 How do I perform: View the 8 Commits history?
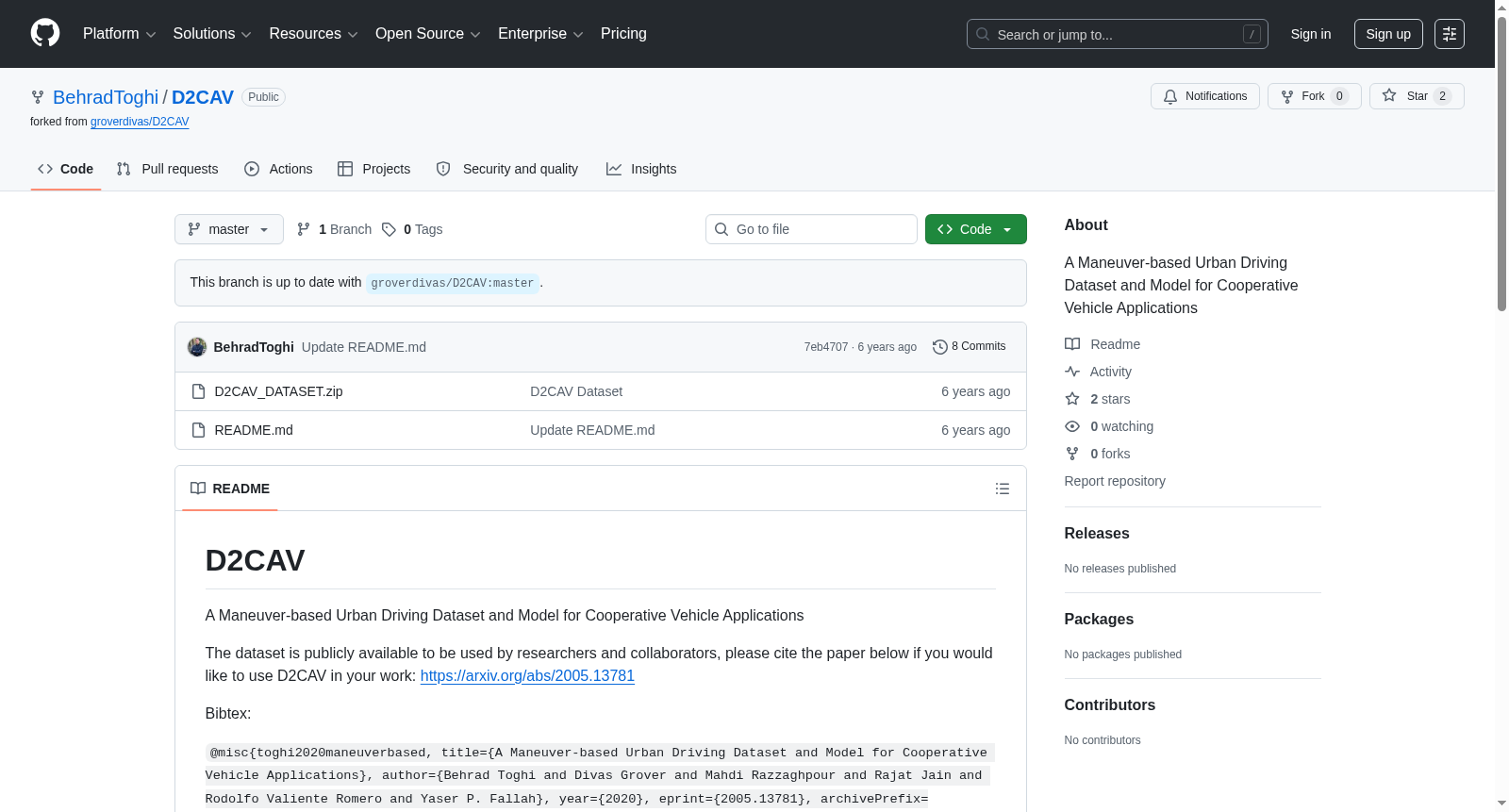tap(970, 347)
